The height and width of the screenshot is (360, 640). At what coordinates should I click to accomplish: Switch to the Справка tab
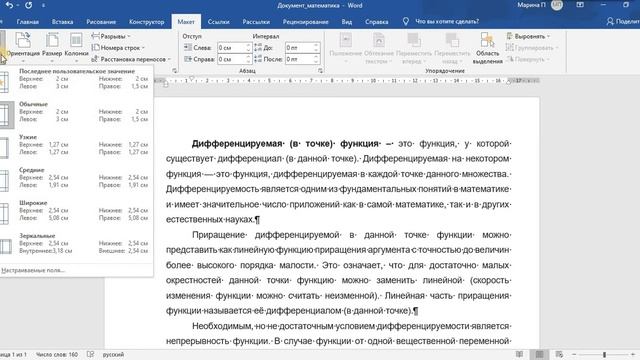click(x=376, y=22)
